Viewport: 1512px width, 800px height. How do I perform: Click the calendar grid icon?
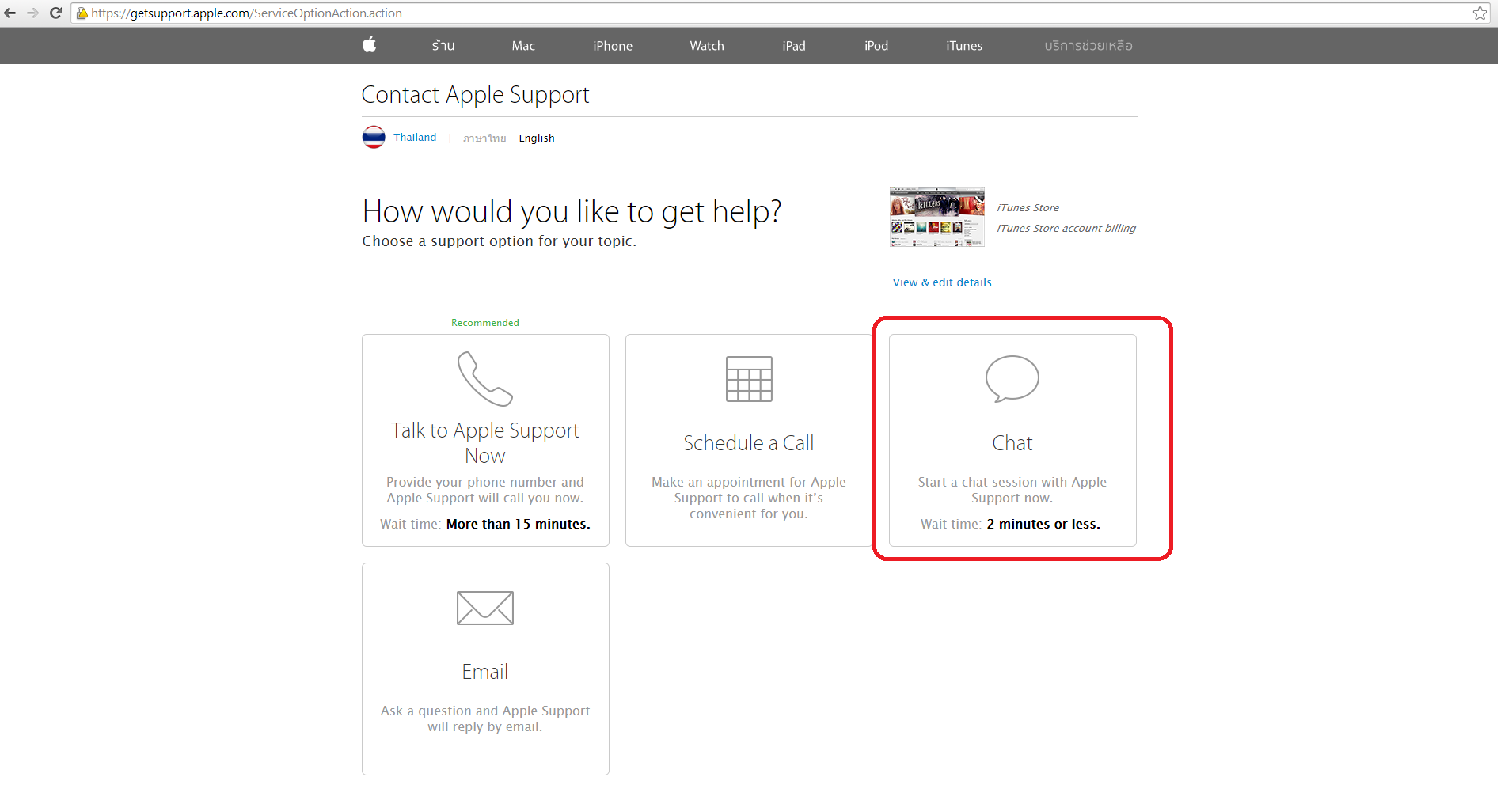click(749, 379)
